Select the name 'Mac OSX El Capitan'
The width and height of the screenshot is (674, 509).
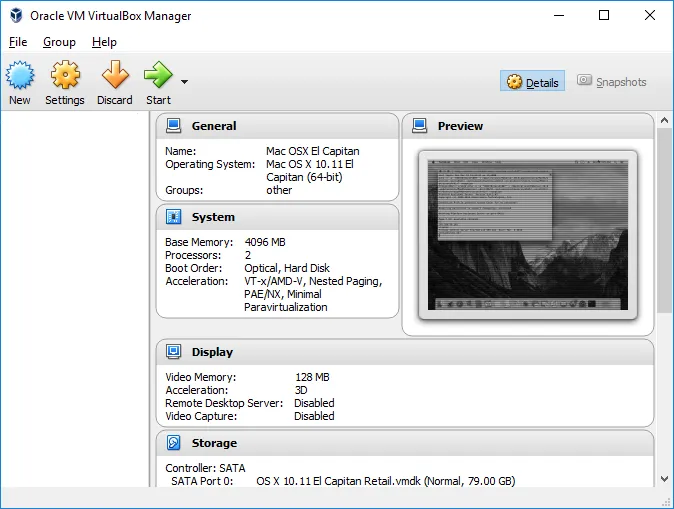tap(312, 151)
